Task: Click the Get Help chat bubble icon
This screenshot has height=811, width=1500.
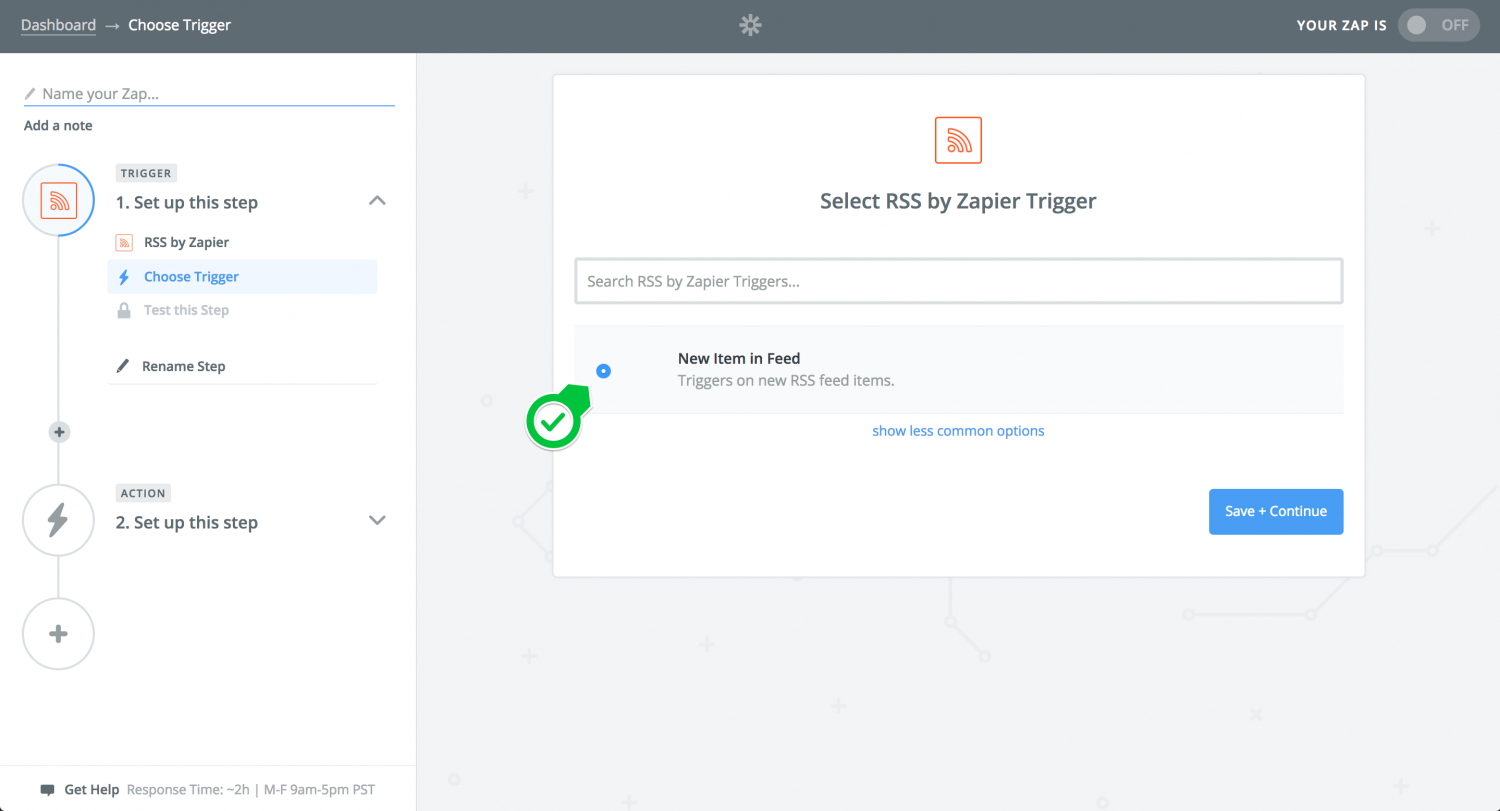Action: 48,790
